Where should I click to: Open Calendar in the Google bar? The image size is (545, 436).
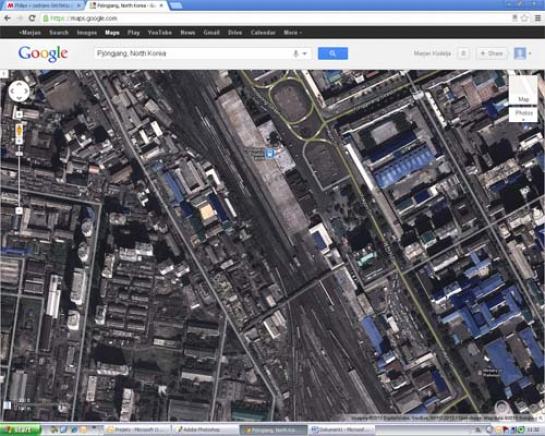pyautogui.click(x=263, y=33)
